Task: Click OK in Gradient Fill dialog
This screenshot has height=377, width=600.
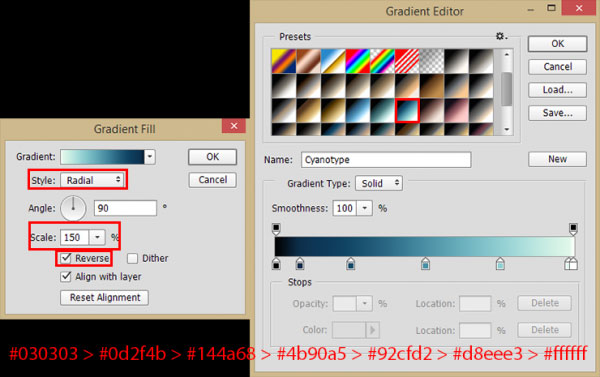Action: [x=212, y=157]
